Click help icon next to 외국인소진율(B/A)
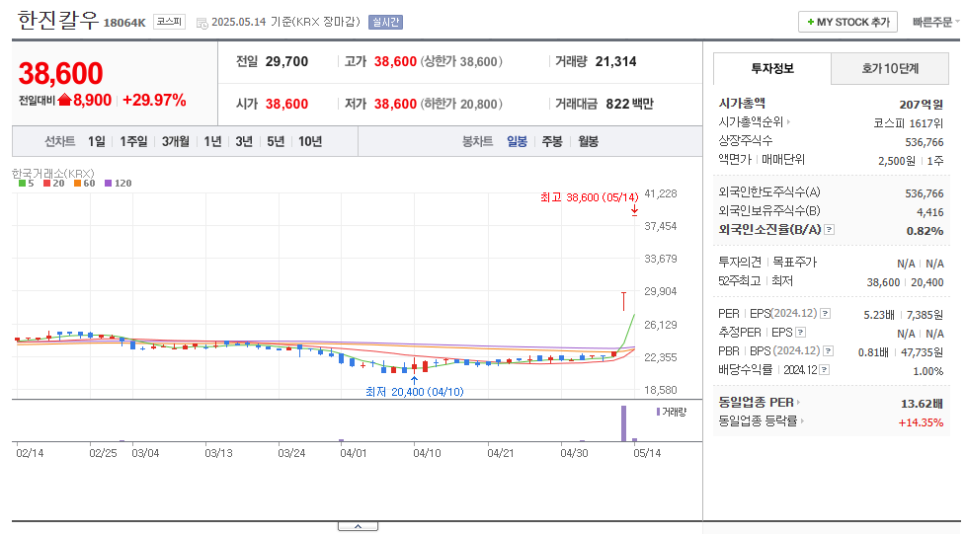 (x=829, y=230)
